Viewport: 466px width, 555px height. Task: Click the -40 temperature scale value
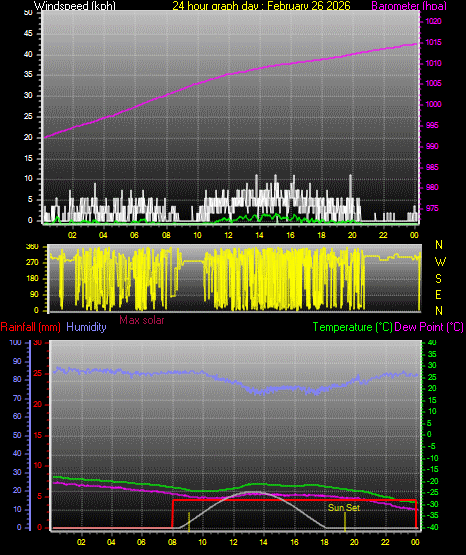432,527
